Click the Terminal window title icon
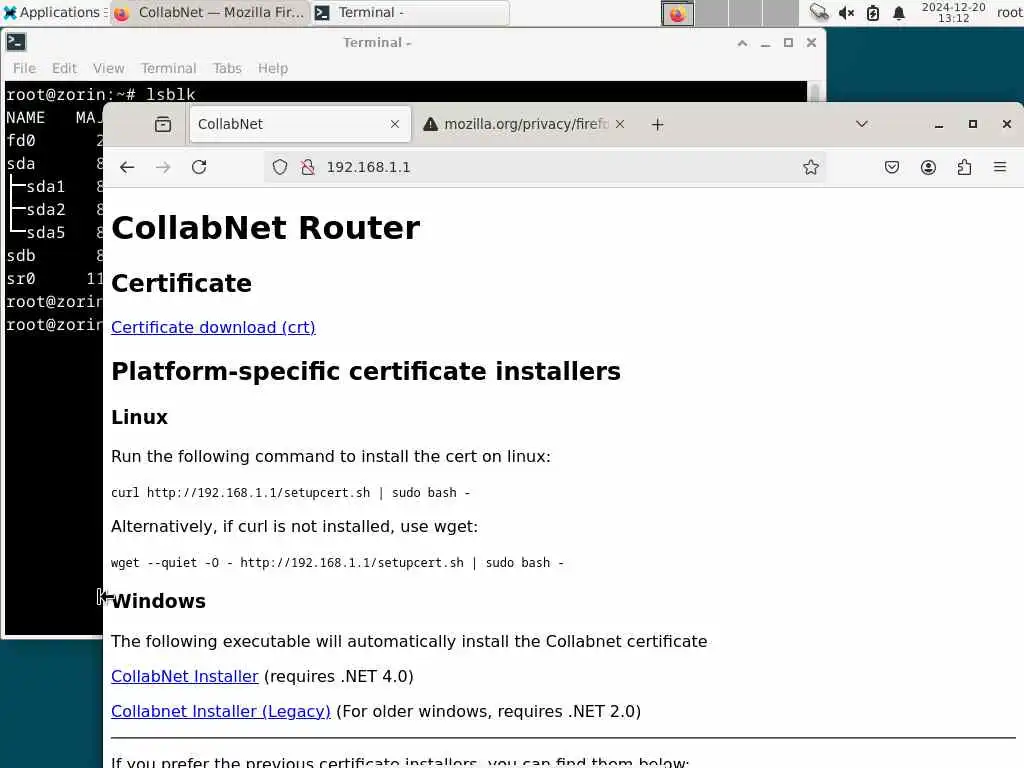Screen dimensions: 1024x768 (x=16, y=42)
